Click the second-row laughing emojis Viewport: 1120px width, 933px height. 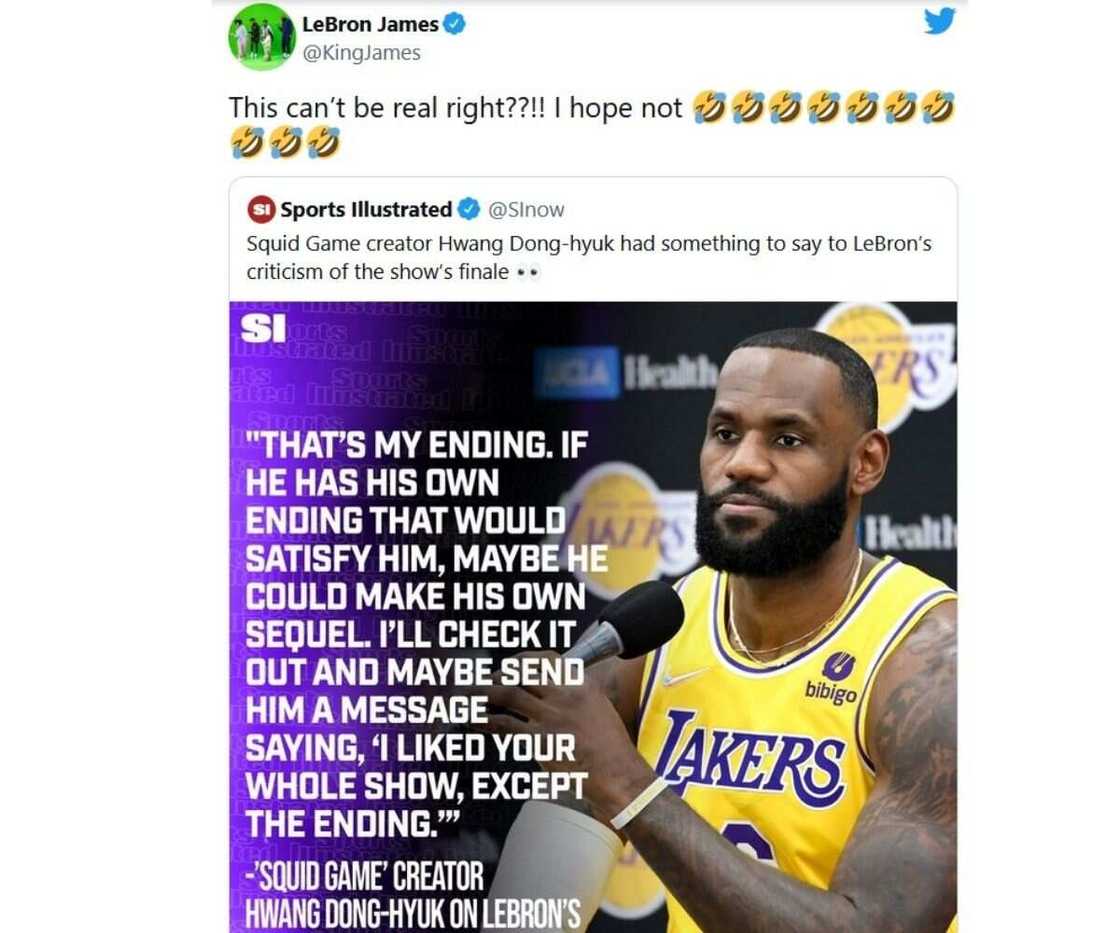[x=284, y=143]
